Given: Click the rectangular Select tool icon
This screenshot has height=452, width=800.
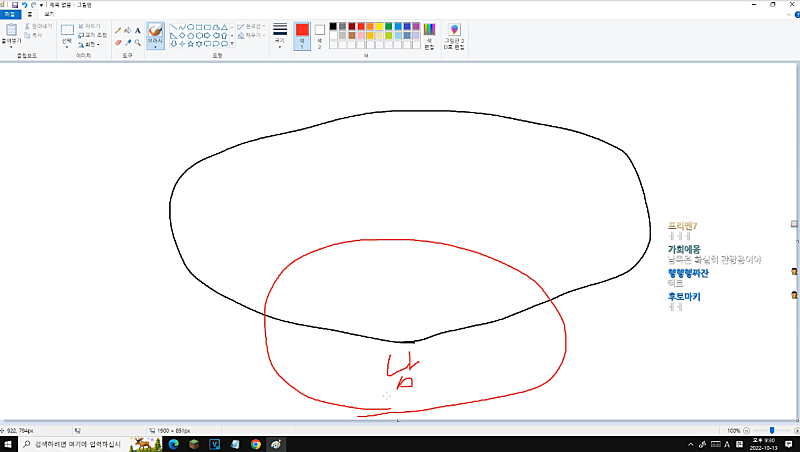Looking at the screenshot, I should [67, 30].
